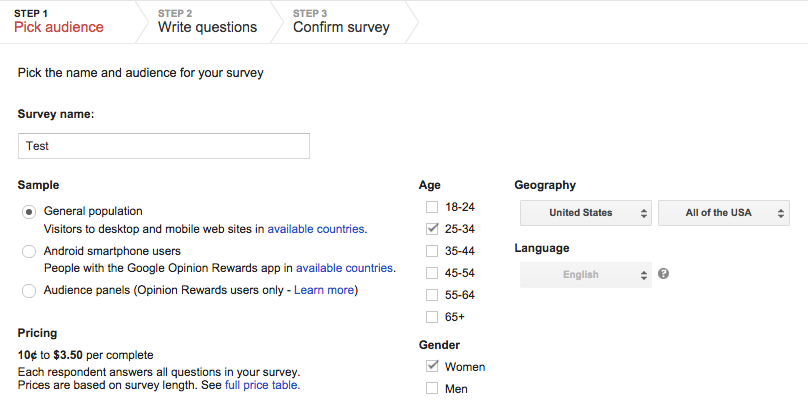The image size is (808, 413).
Task: Uncheck the Women gender checkbox
Action: (x=432, y=367)
